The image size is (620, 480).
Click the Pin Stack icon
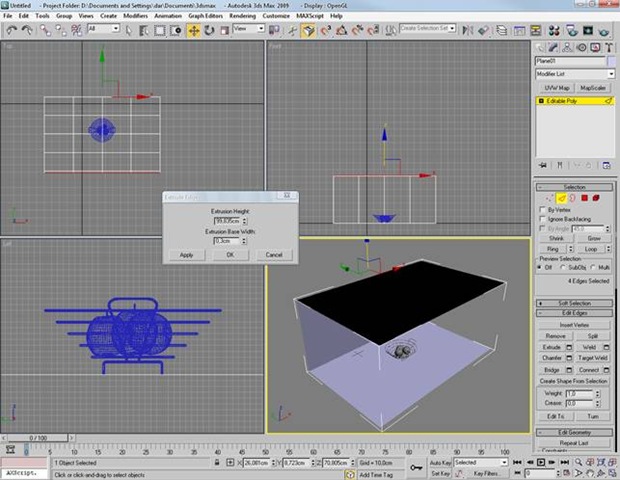[x=543, y=165]
